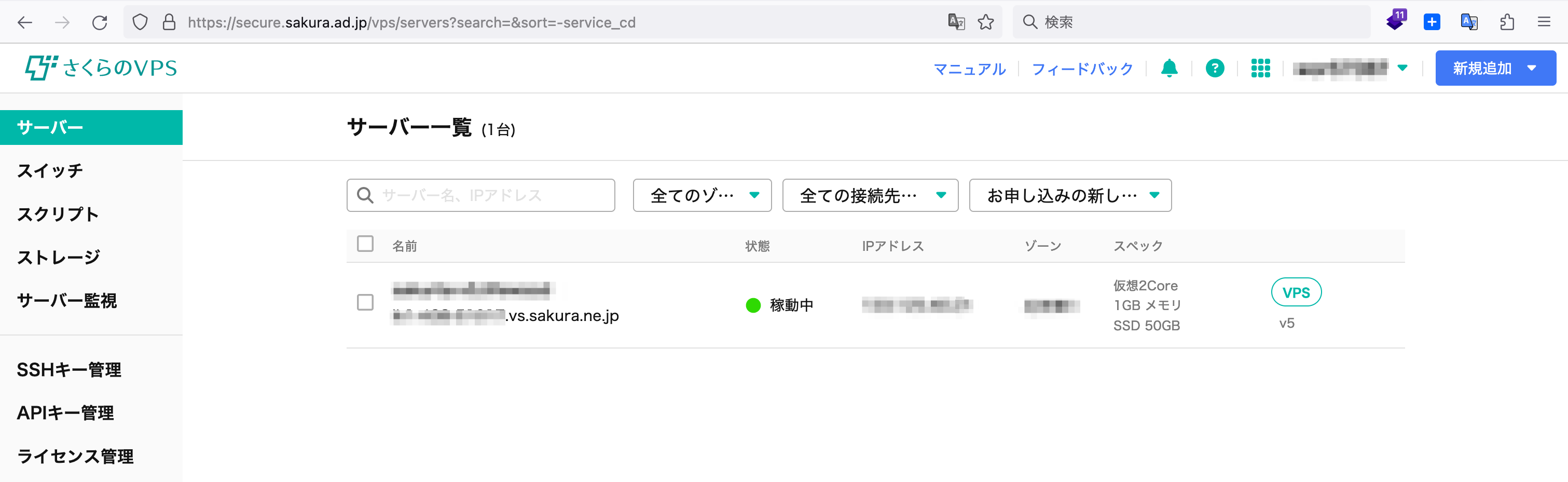
Task: Expand the 全てのゾーン zone filter dropdown
Action: [x=702, y=196]
